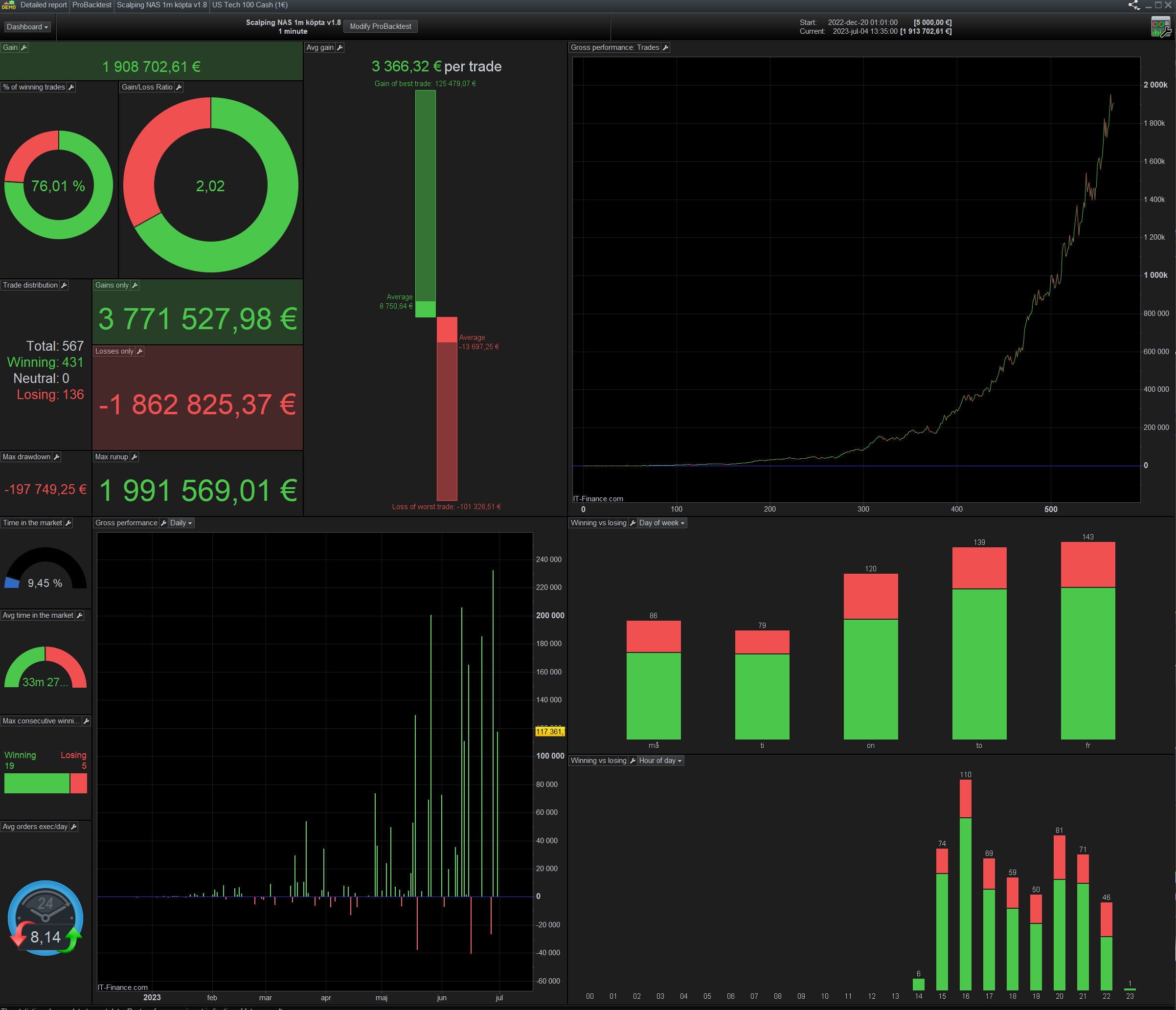Open wrench settings for Trade distribution
Screen dimensions: 1176x1010
[64, 286]
